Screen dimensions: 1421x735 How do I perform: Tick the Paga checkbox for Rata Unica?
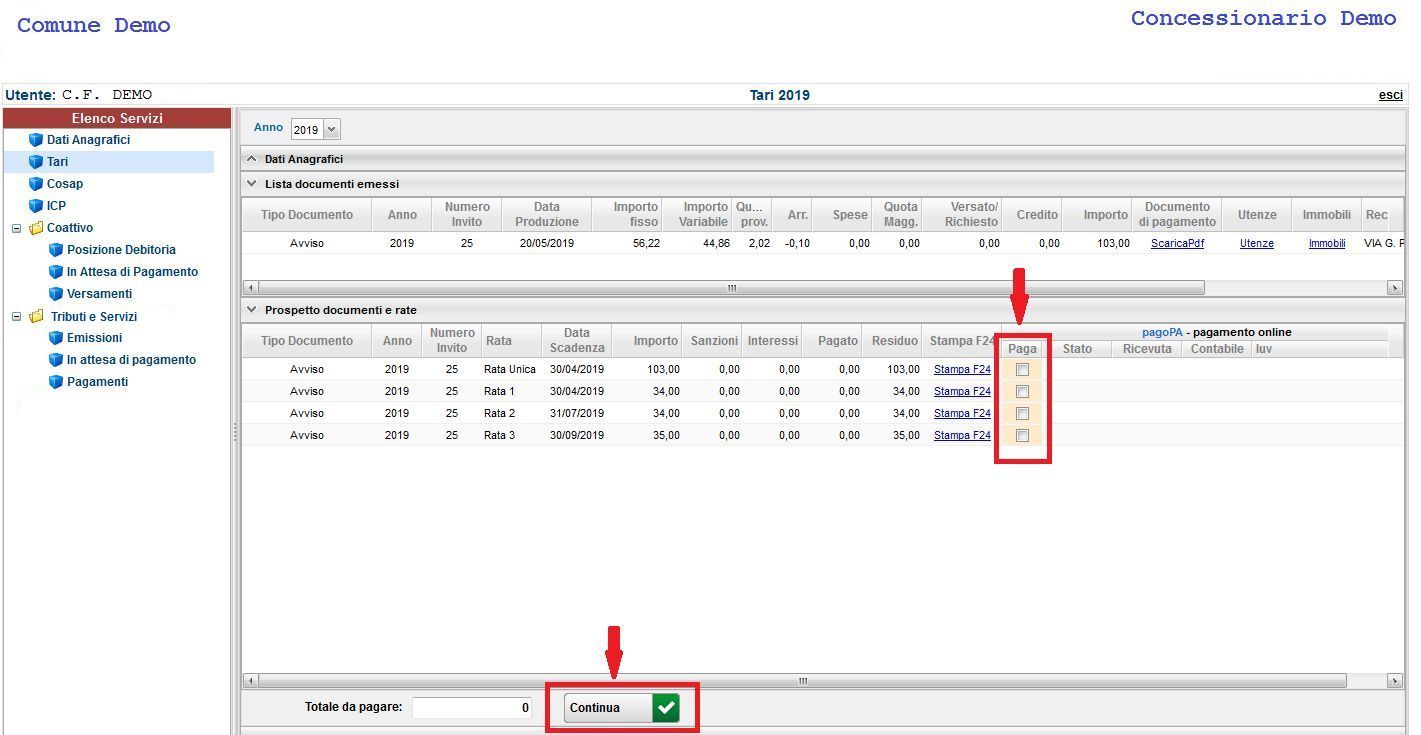coord(1022,370)
